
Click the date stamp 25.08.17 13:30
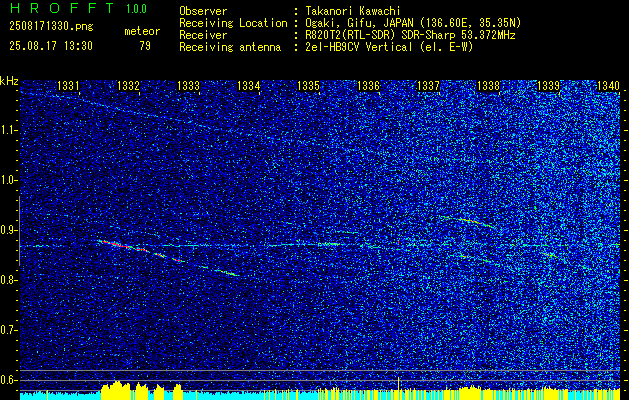51,46
